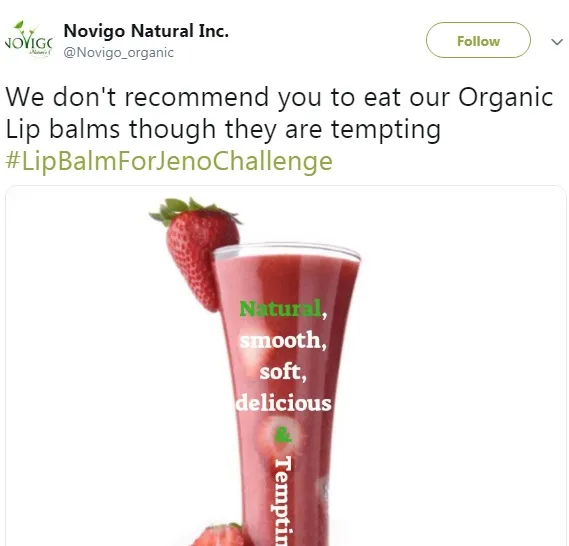Screen dimensions: 569x546
Task: Click the word "tempting" in tweet text
Action: [x=386, y=130]
